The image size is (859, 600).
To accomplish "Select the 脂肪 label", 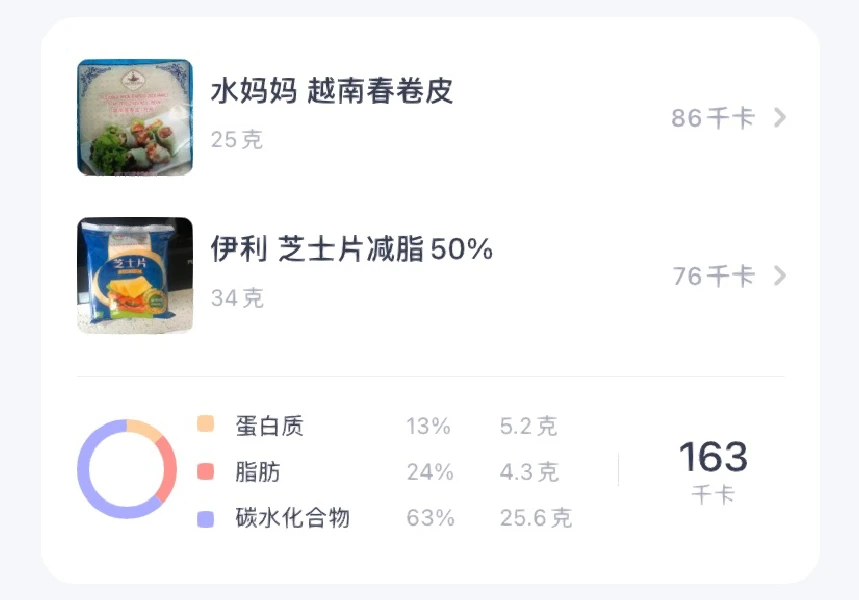I will 258,472.
